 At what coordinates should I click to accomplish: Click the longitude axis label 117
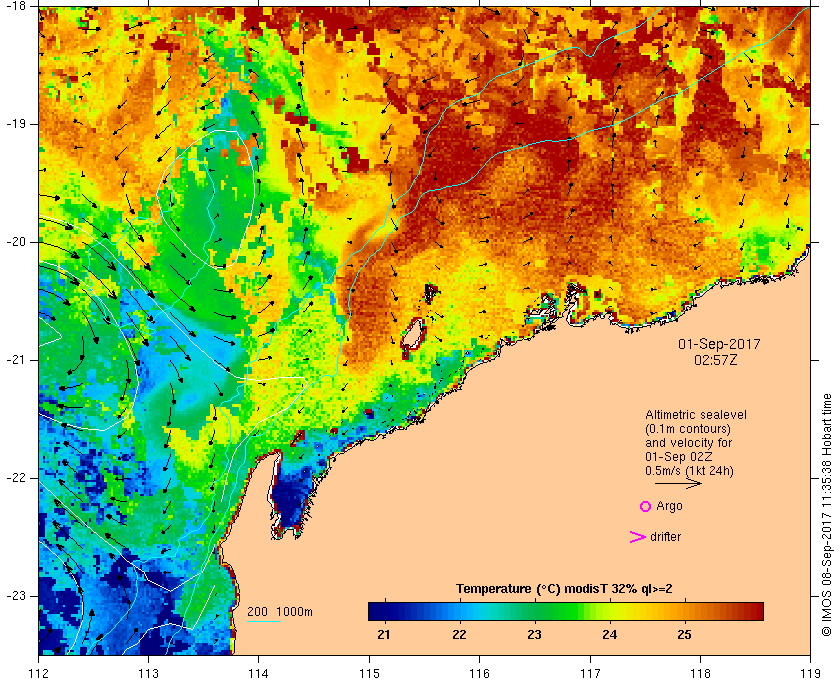click(x=590, y=672)
